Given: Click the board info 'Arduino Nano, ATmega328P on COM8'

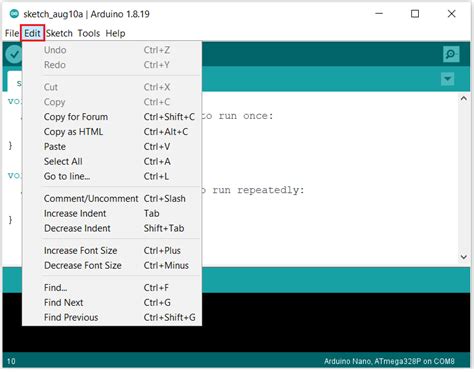Looking at the screenshot, I should [x=389, y=361].
